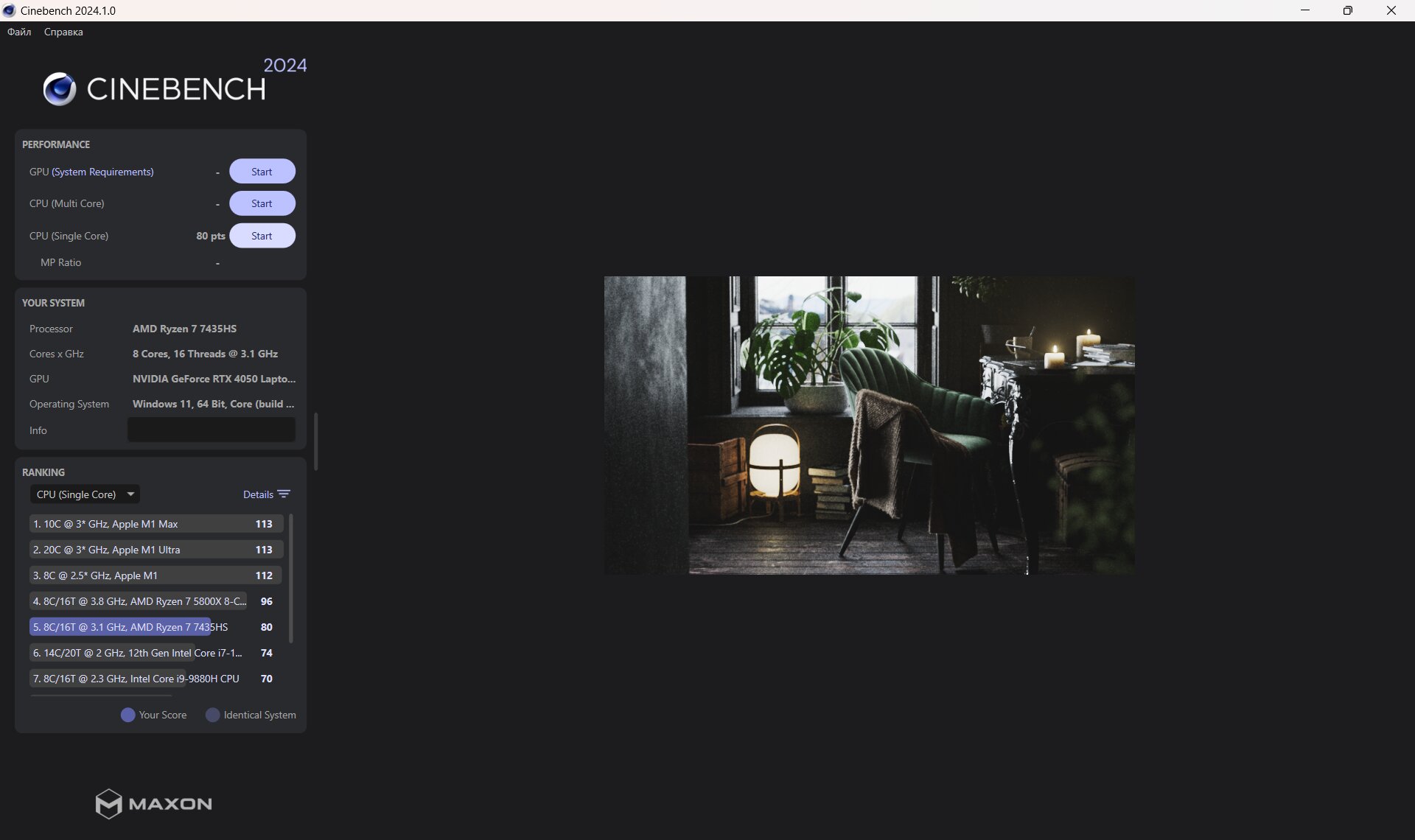
Task: Click the 80 pts single core score
Action: tap(211, 236)
